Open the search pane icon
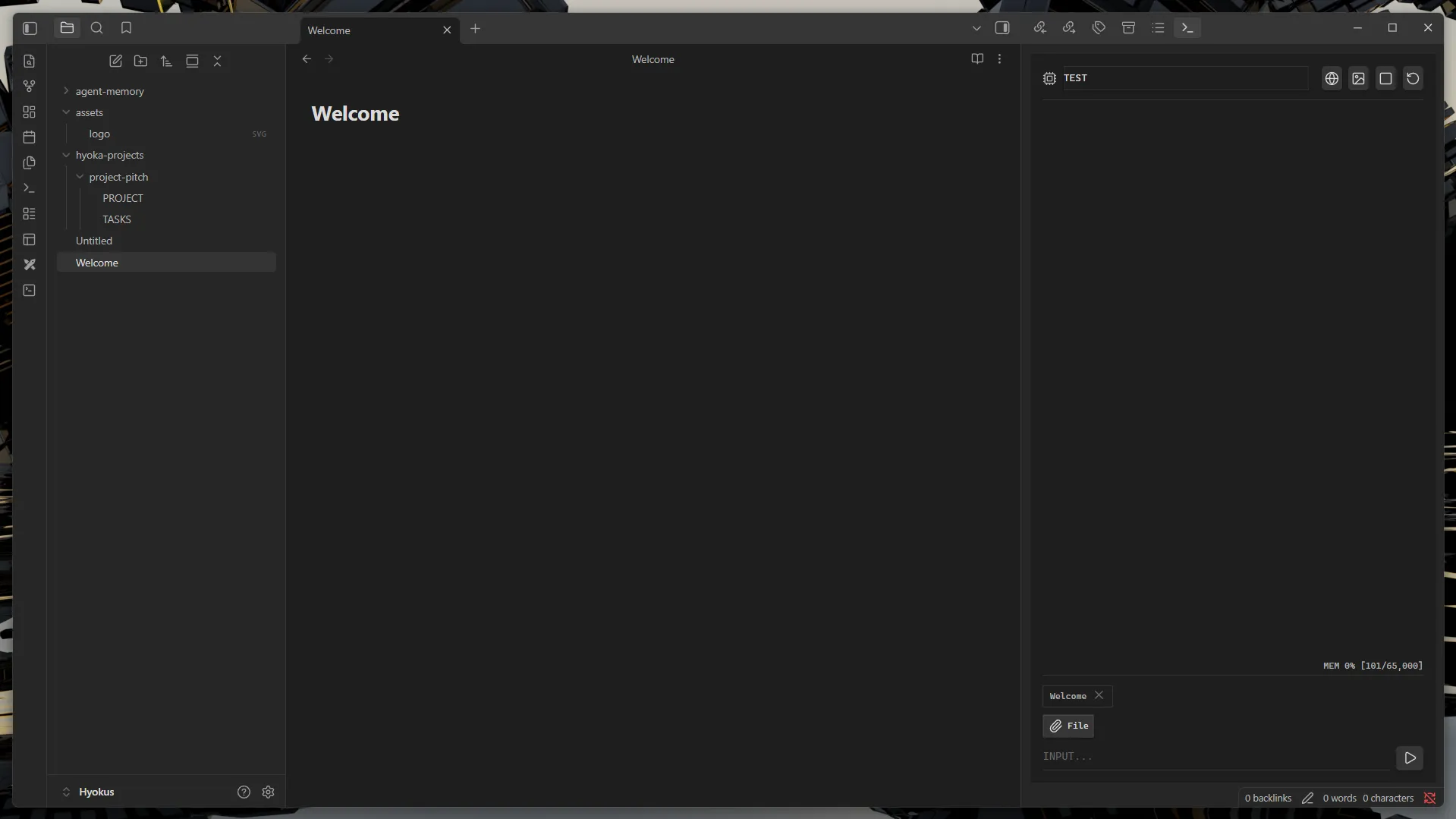The width and height of the screenshot is (1456, 819). click(96, 28)
